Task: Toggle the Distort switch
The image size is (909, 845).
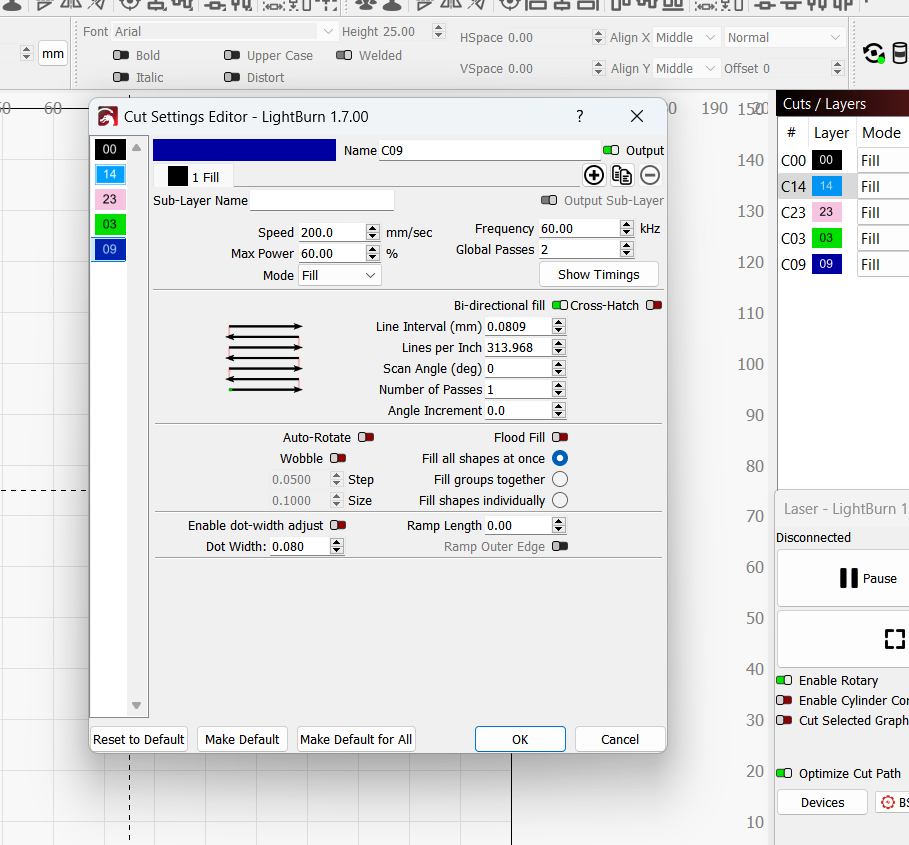Action: tap(232, 77)
